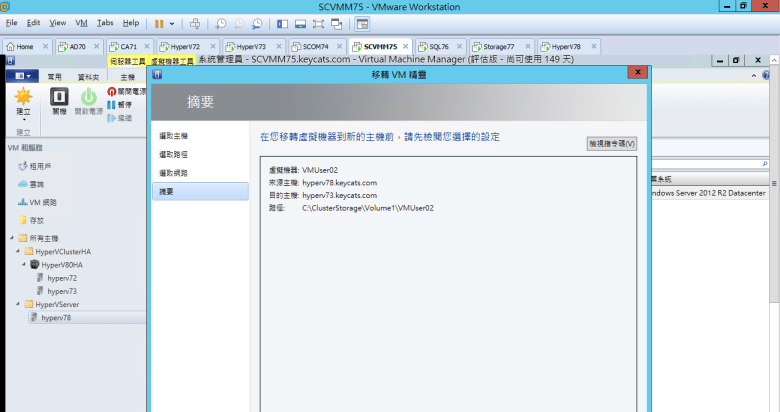Viewport: 780px width, 412px height.
Task: Collapse the HyperVServer host group
Action: (19, 303)
